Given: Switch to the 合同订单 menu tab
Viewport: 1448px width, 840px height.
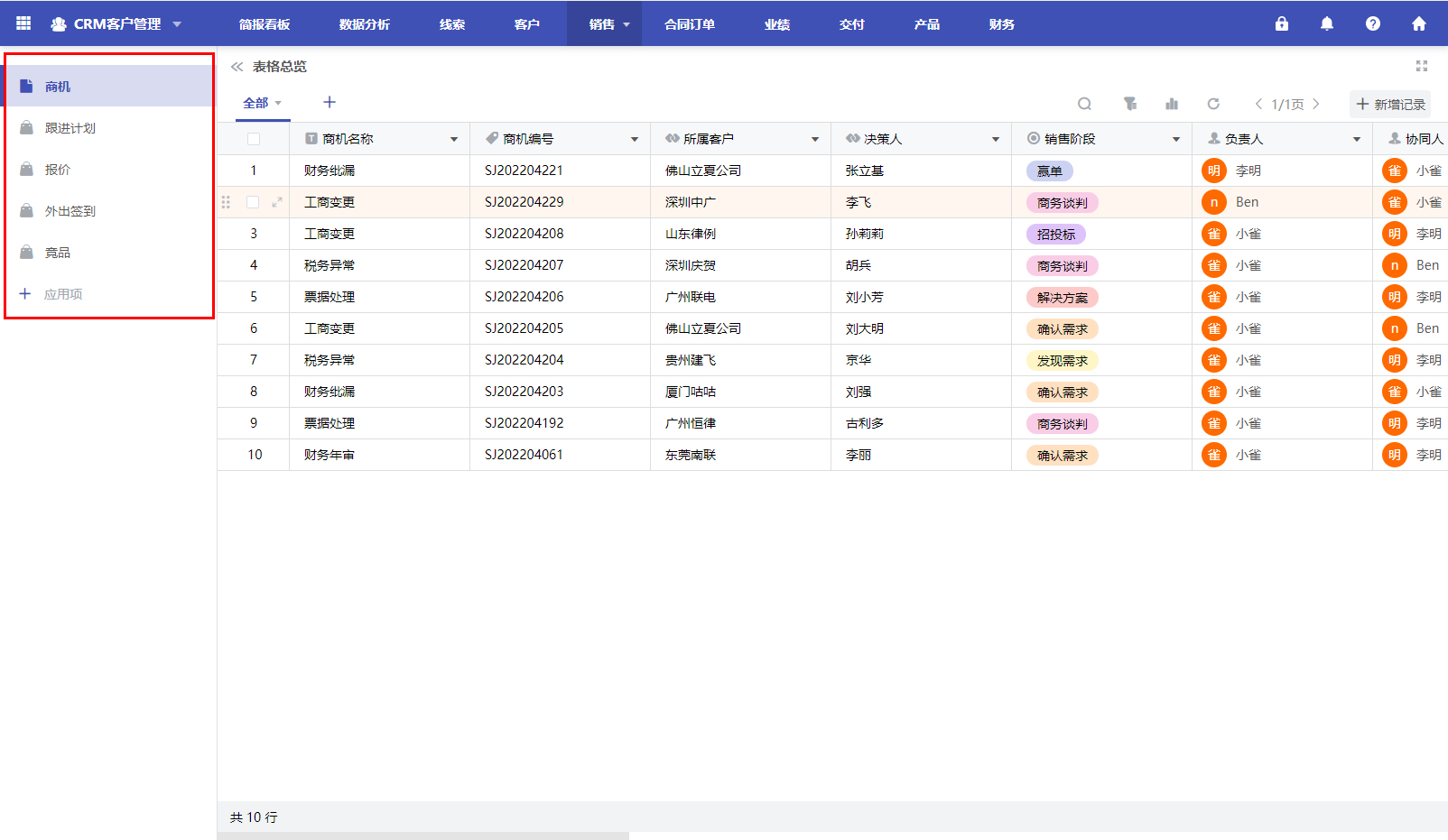Looking at the screenshot, I should 689,24.
